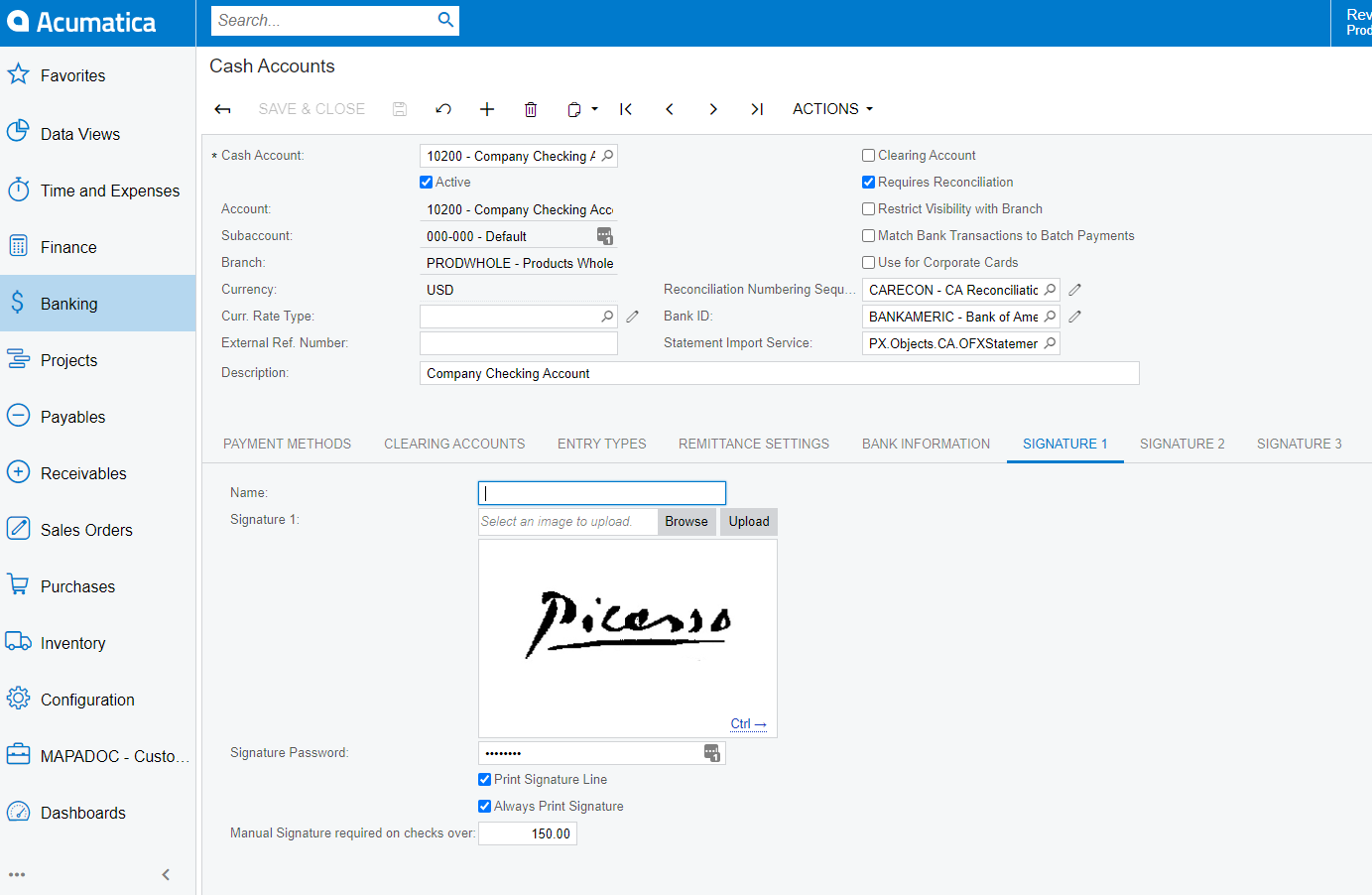The height and width of the screenshot is (895, 1372).
Task: Open Purchases workspace in sidebar
Action: click(97, 586)
